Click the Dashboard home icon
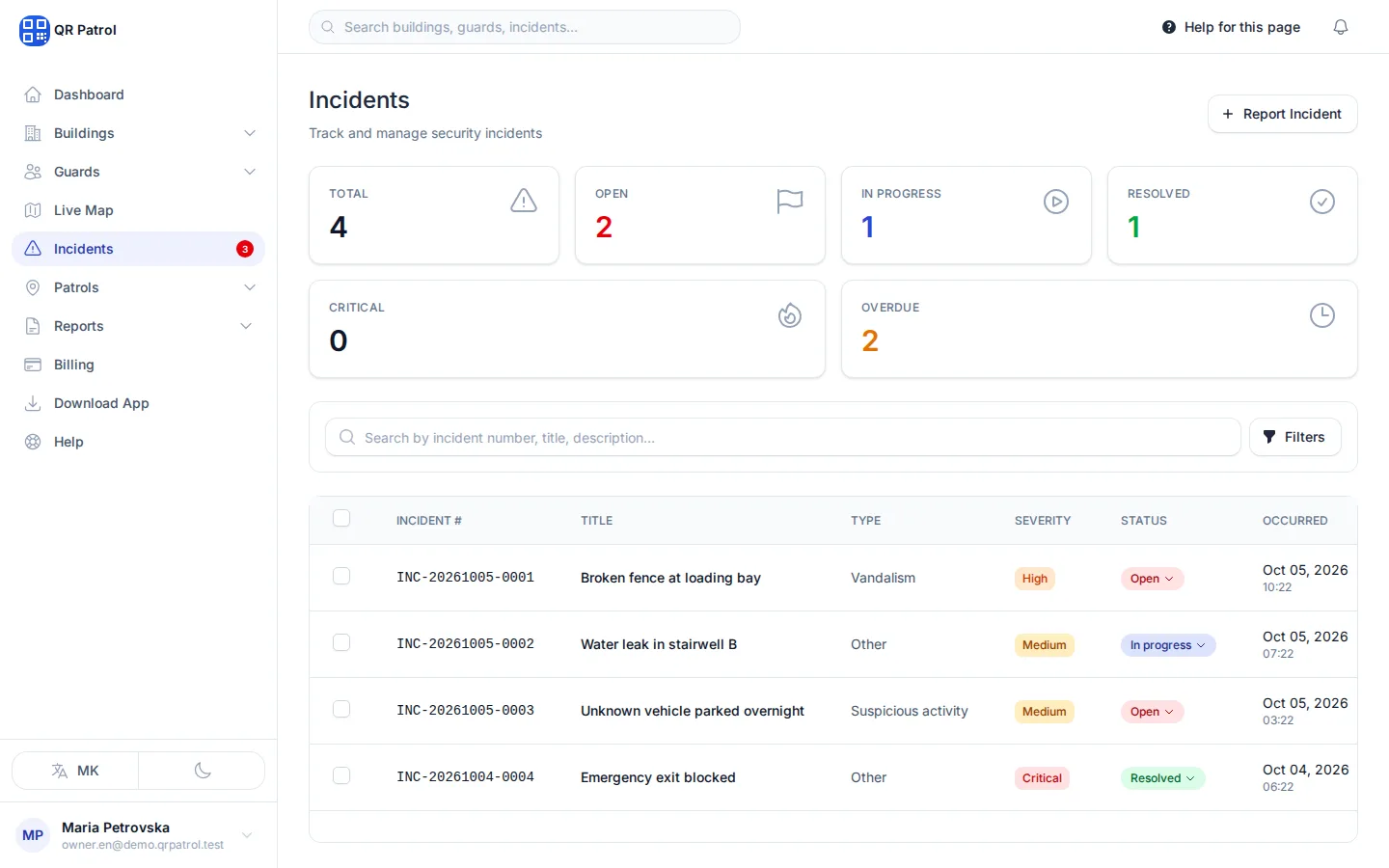1389x868 pixels. [x=33, y=95]
